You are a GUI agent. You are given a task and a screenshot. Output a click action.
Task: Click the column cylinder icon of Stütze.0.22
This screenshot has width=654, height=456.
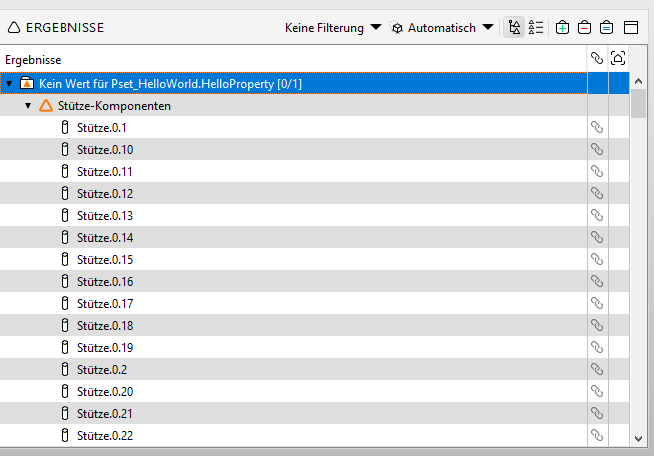coord(65,435)
